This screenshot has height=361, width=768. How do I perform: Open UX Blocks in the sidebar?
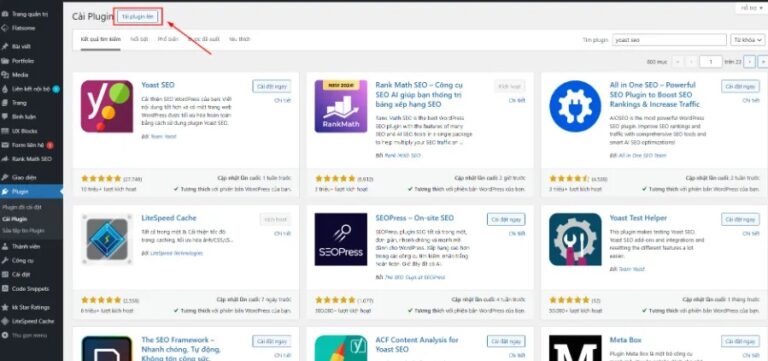coord(24,131)
